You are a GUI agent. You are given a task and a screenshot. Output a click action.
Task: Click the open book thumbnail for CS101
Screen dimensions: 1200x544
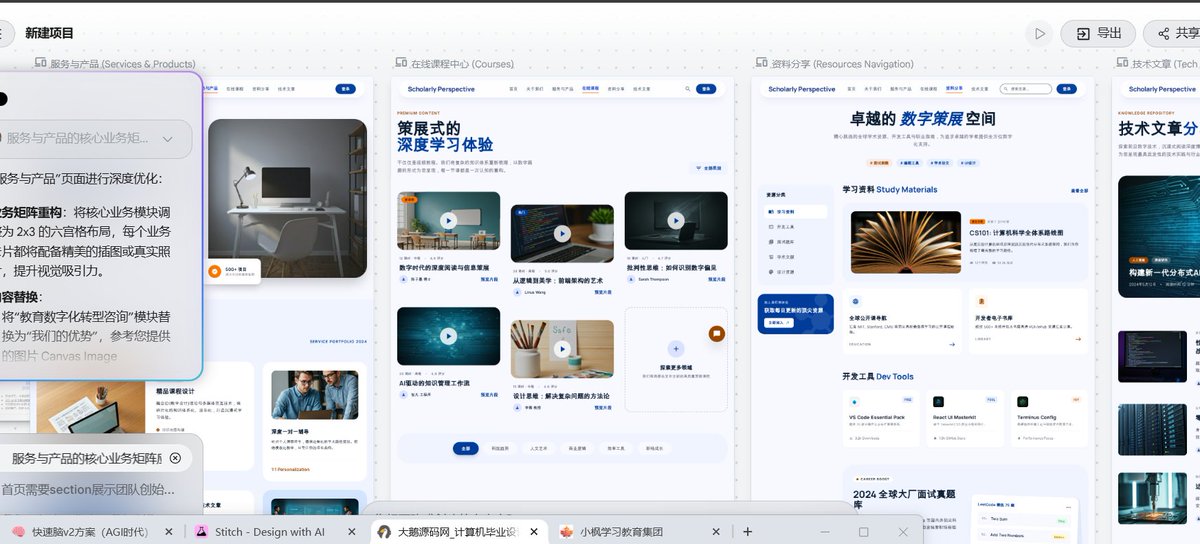coord(907,242)
